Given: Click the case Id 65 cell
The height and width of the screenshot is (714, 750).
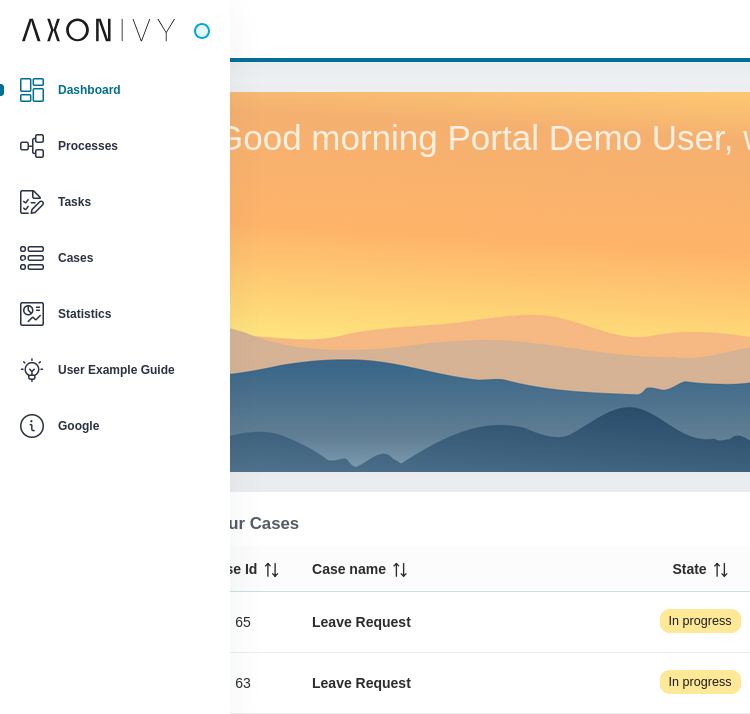Looking at the screenshot, I should coord(243,622).
